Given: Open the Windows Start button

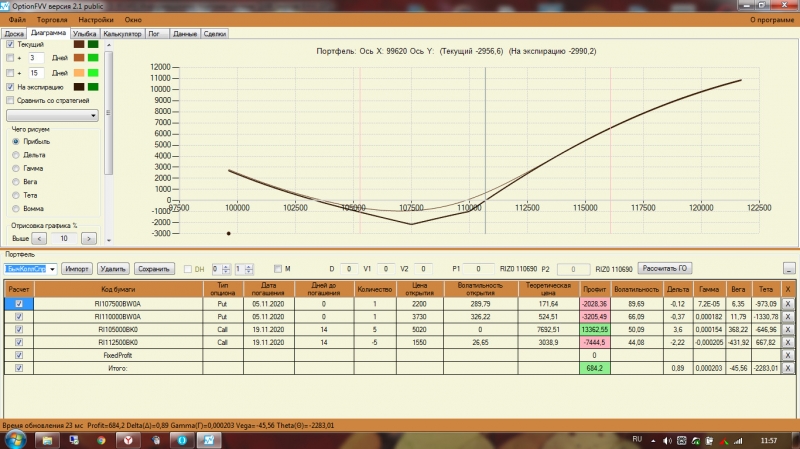Looking at the screenshot, I should pos(14,440).
